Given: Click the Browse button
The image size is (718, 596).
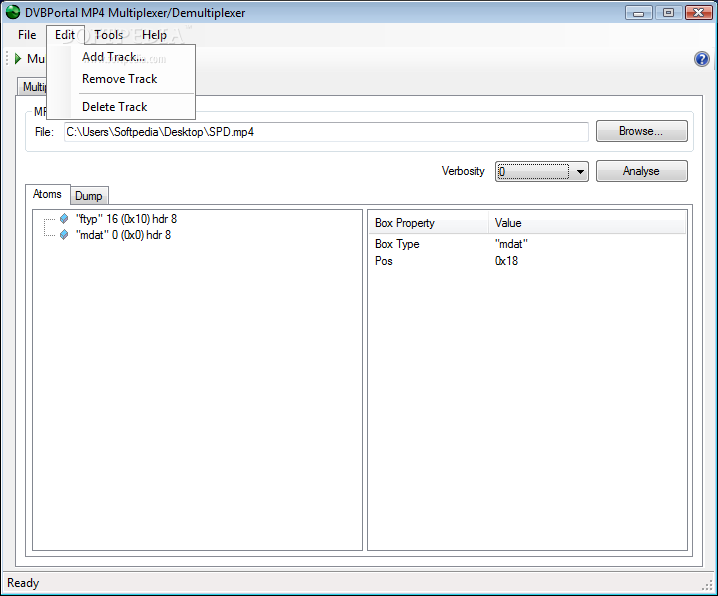Looking at the screenshot, I should tap(641, 131).
